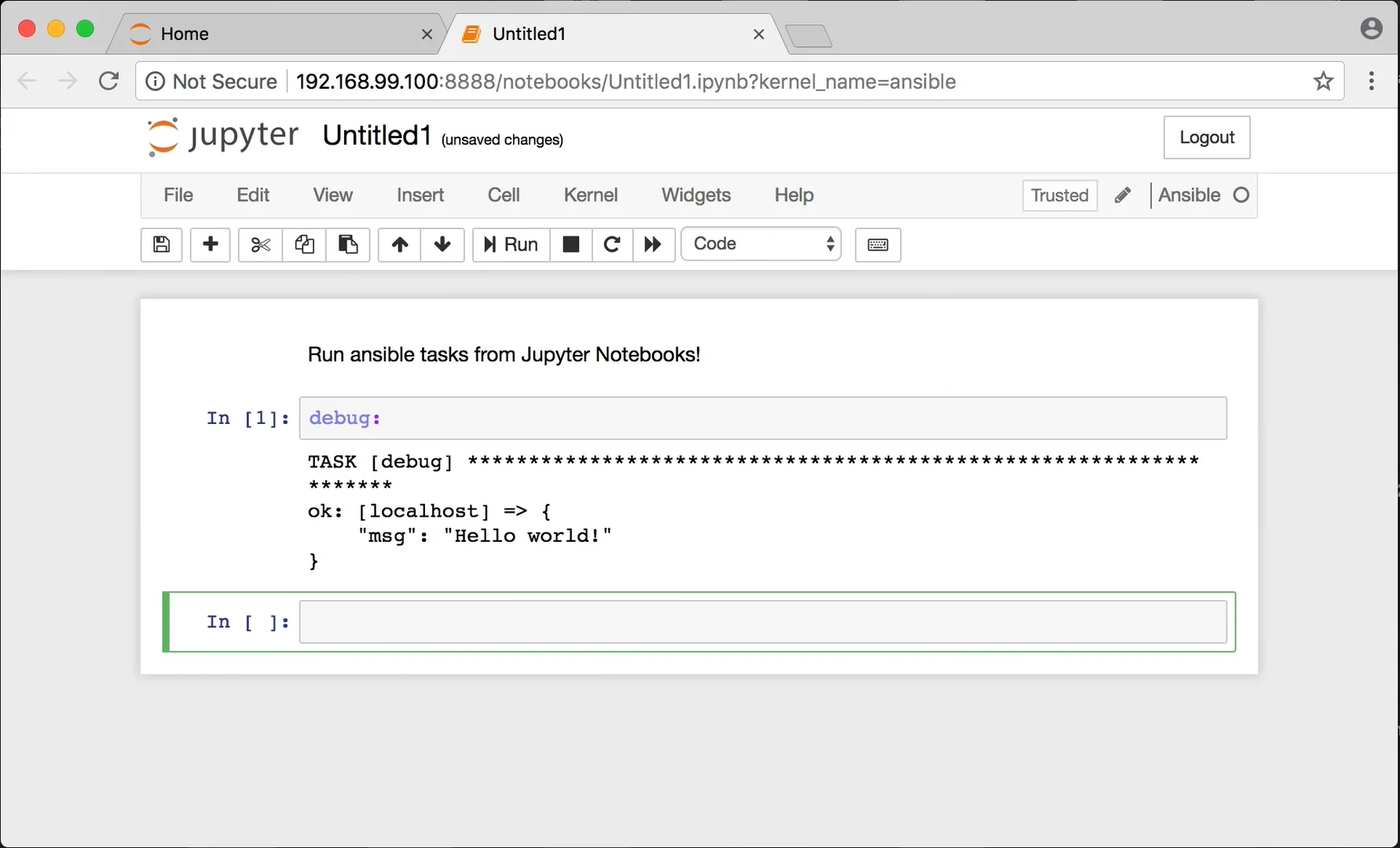
Task: Focus the empty code cell input
Action: click(763, 622)
